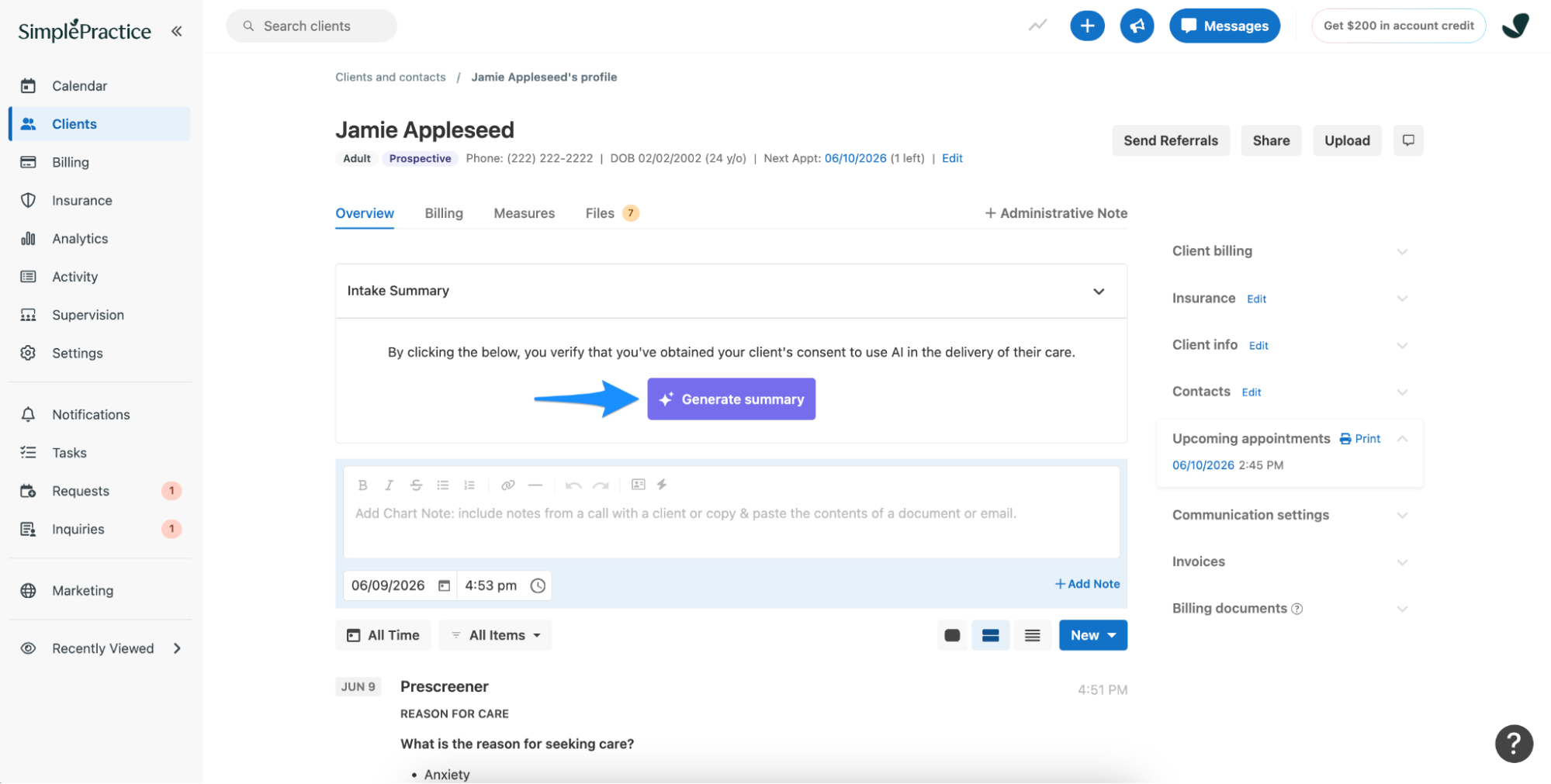Click the Upload button
Screen dimensions: 1551x784
pyautogui.click(x=1347, y=140)
